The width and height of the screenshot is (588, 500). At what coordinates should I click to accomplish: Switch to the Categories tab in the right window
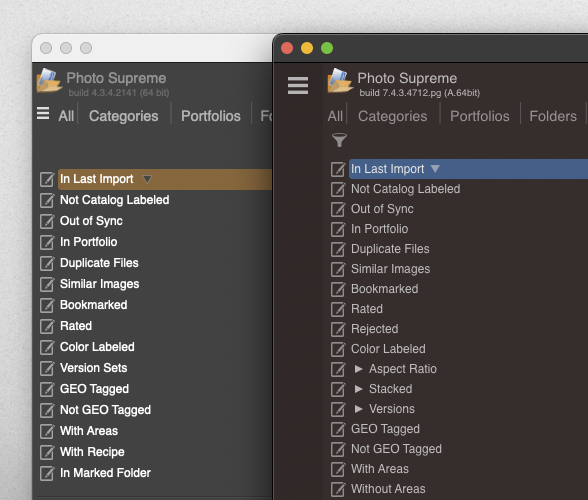(393, 116)
